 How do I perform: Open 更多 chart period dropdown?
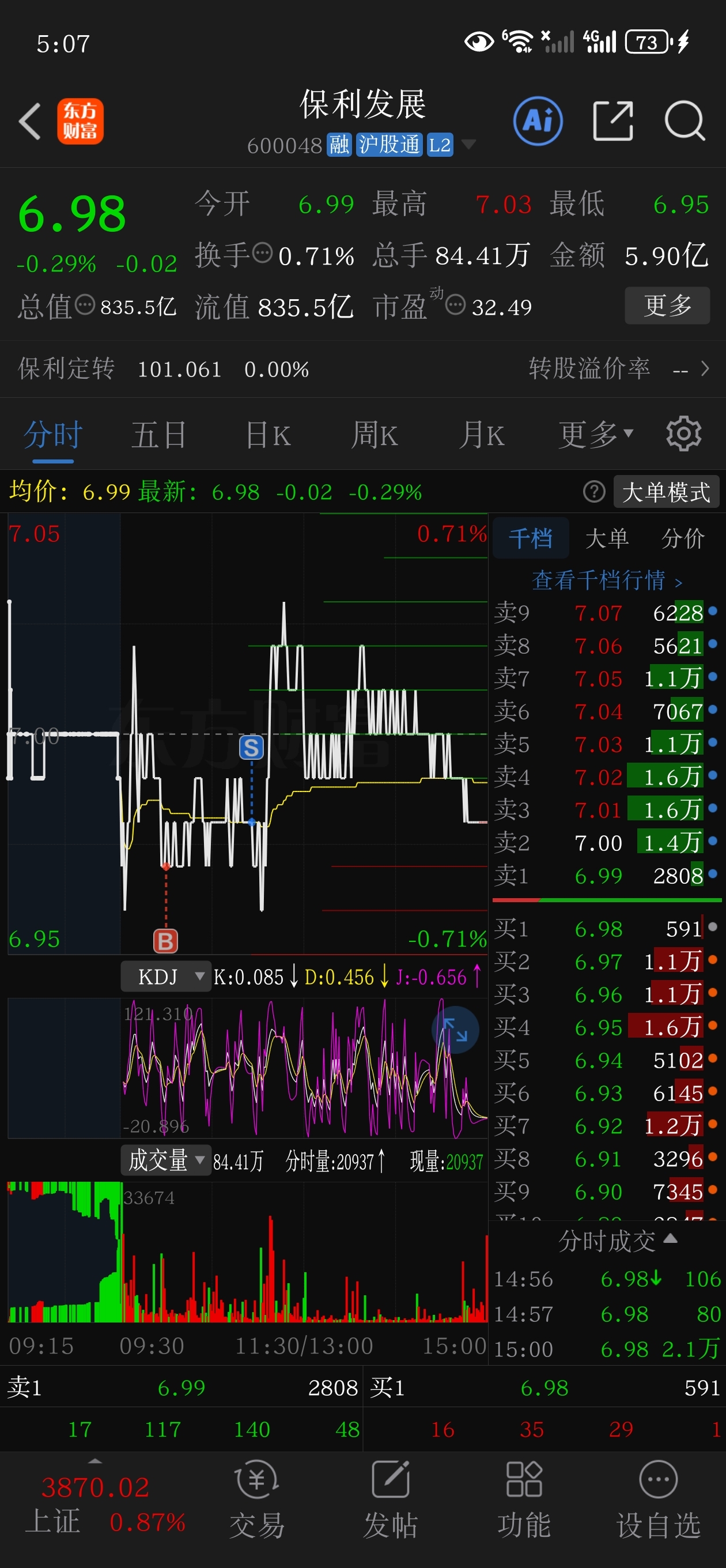(x=597, y=435)
